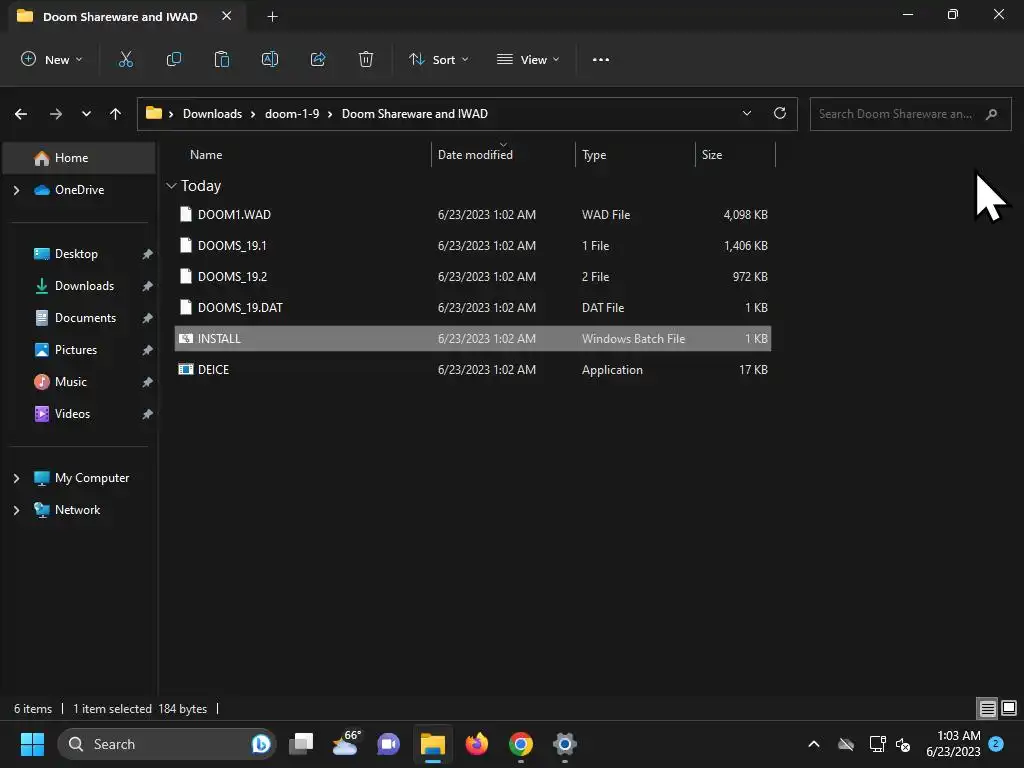1024x768 pixels.
Task: Click Downloads in the breadcrumb path
Action: [212, 114]
